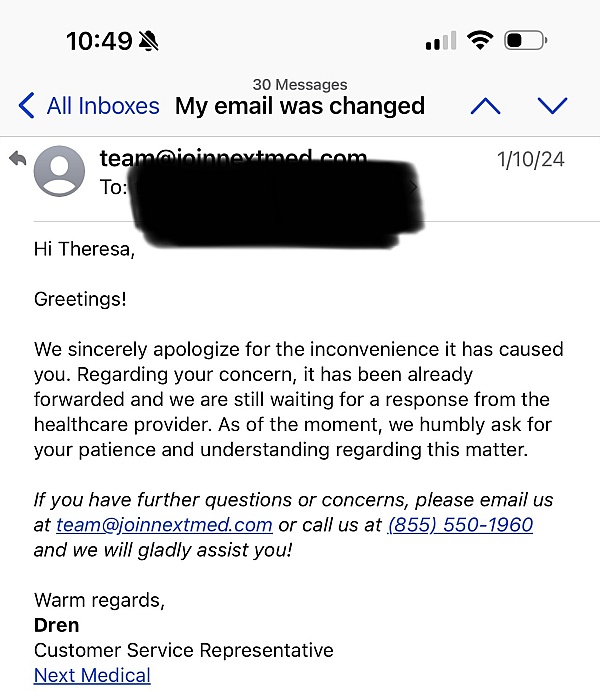600x700 pixels.
Task: Tap the silent mode bell icon
Action: (x=149, y=41)
